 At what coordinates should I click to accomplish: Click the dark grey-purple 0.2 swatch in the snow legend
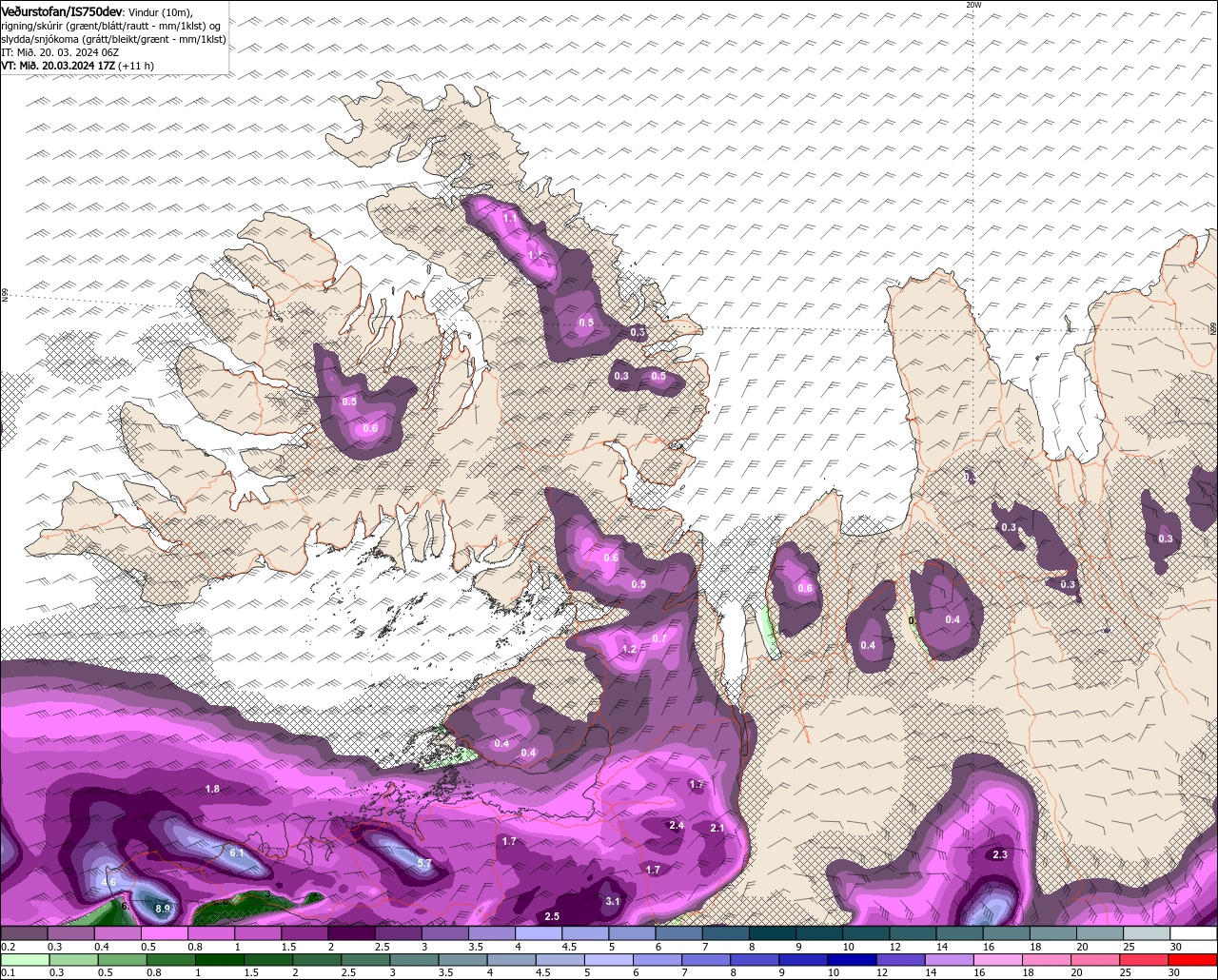click(24, 933)
